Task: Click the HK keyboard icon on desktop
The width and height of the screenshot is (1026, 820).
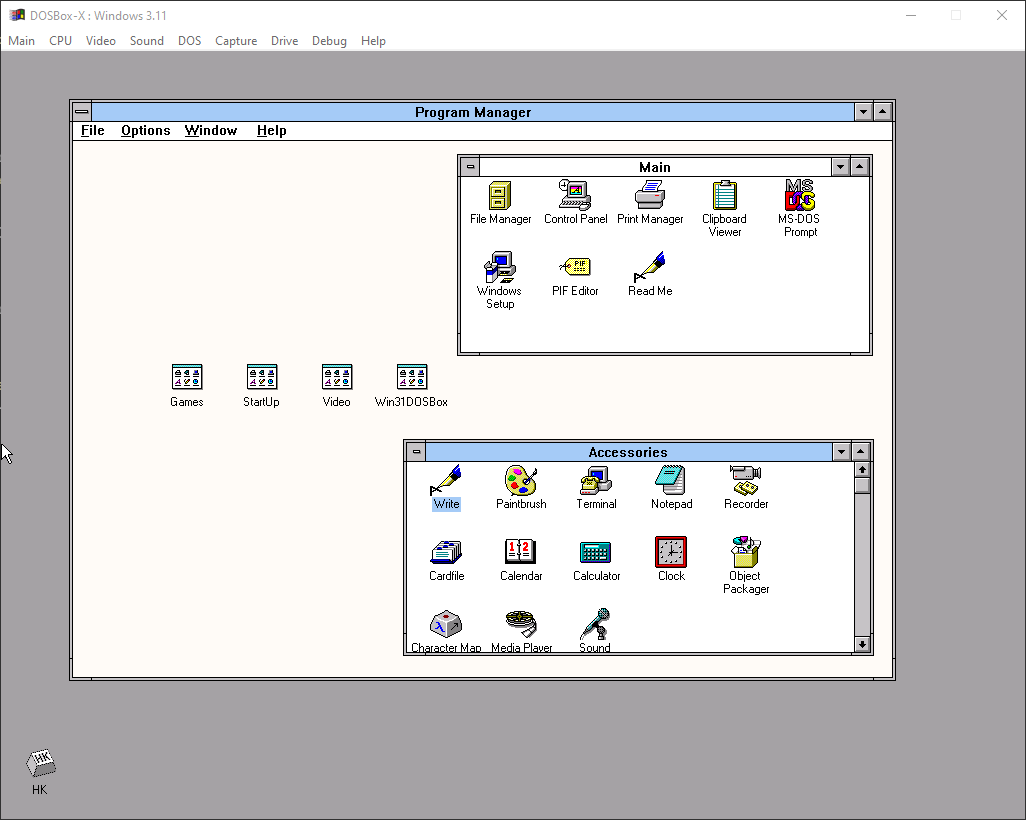Action: click(x=40, y=764)
